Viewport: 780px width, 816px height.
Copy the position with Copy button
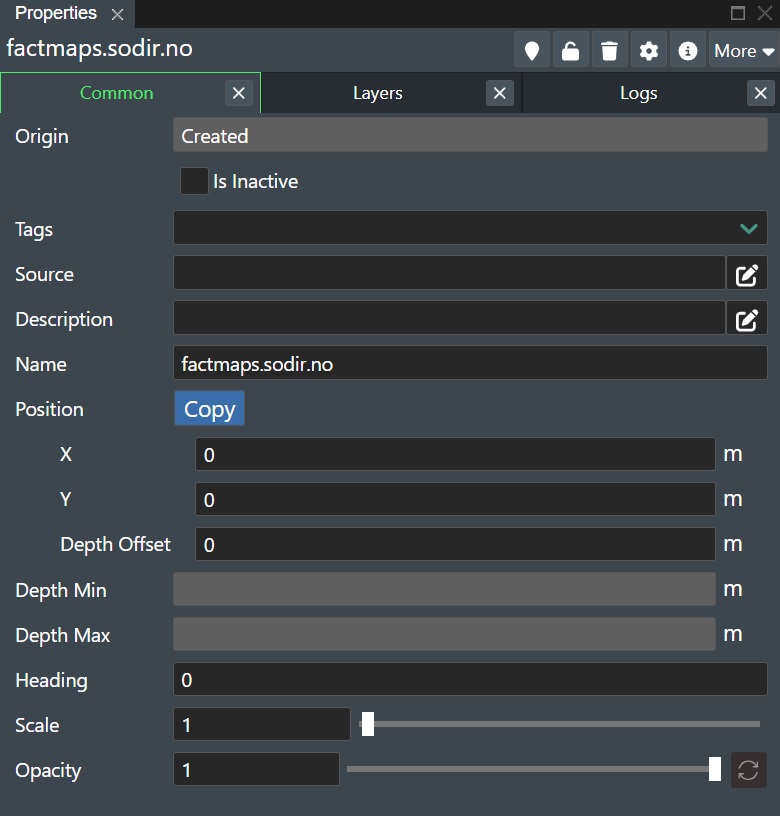tap(209, 409)
